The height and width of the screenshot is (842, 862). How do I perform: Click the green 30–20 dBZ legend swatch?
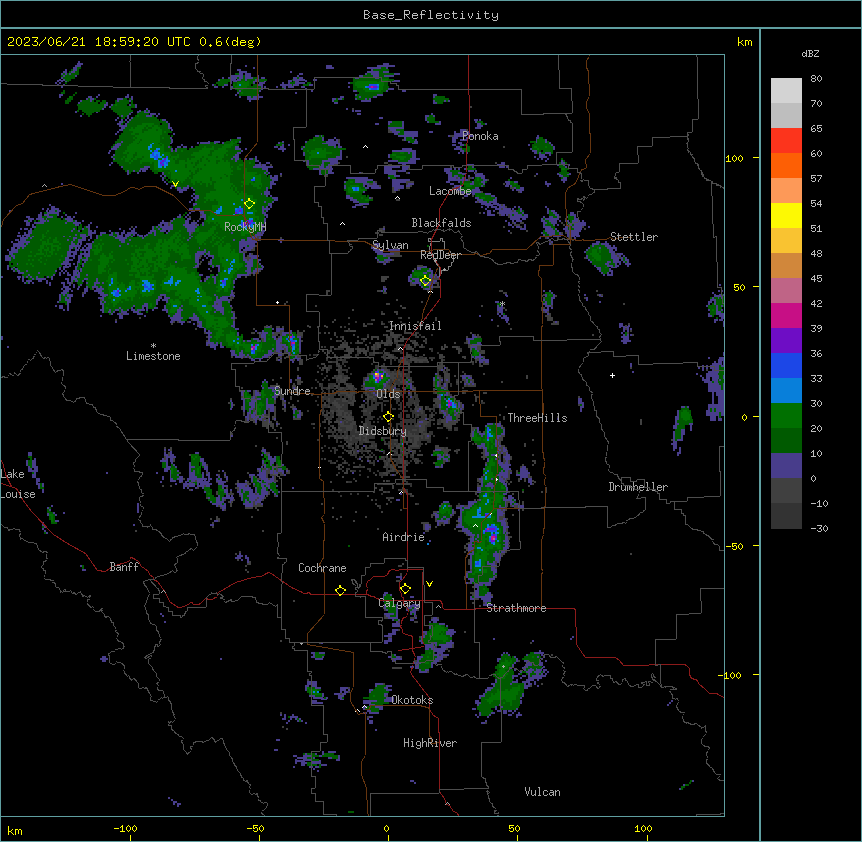786,416
